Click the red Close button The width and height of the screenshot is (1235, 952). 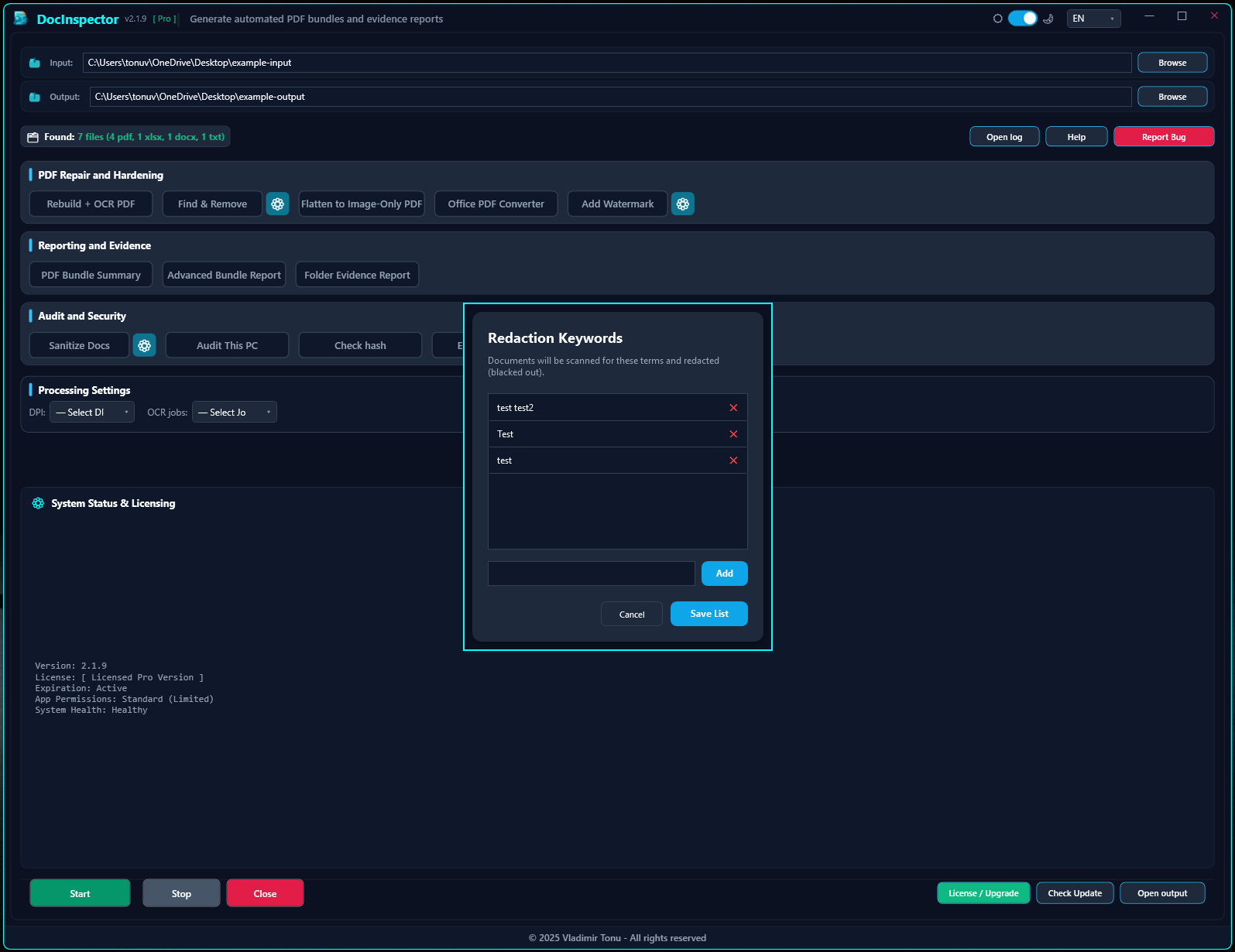(x=265, y=893)
